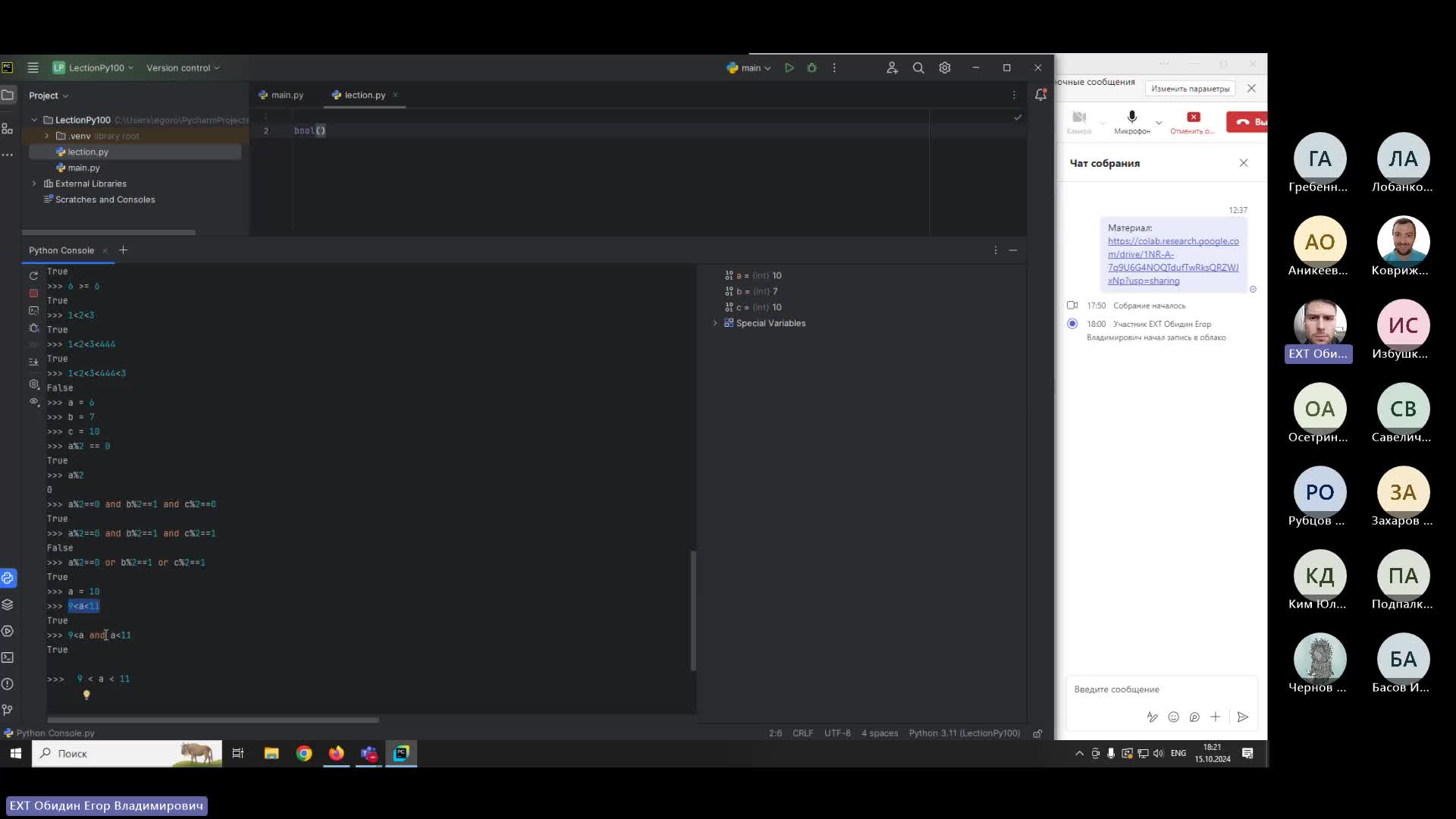Expand Special Variables node
The image size is (1456, 819).
(x=715, y=323)
